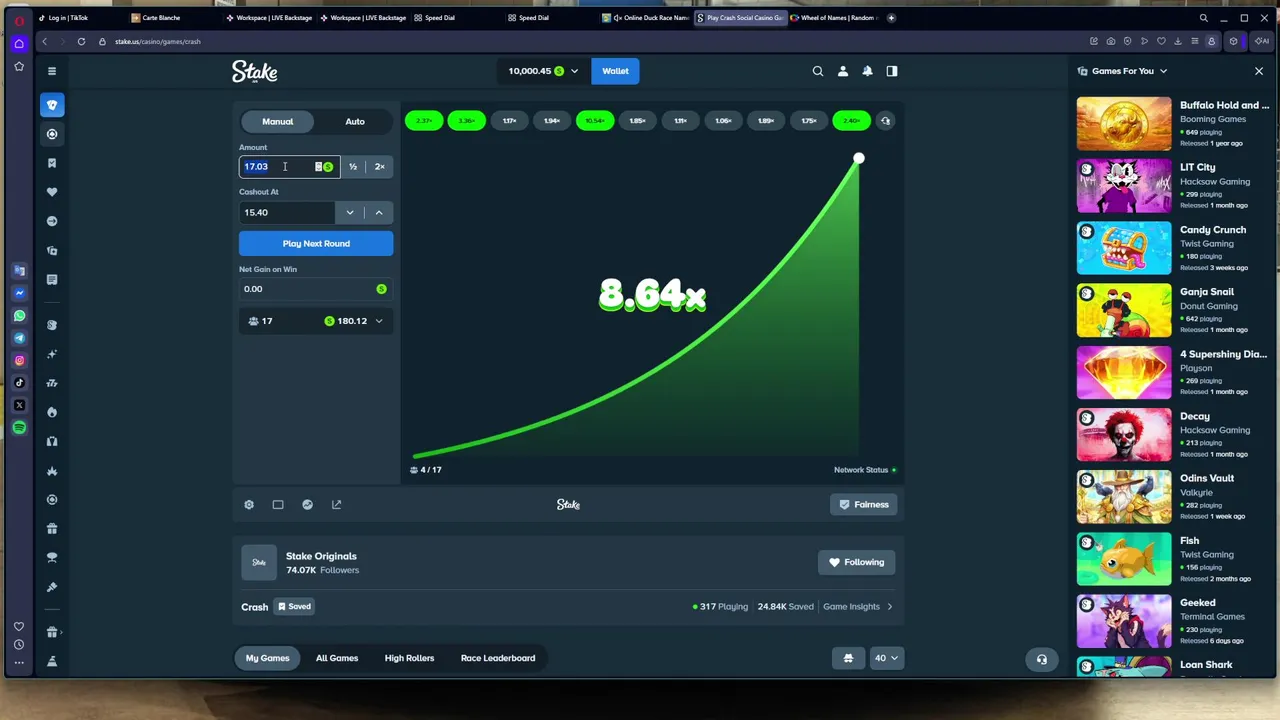Switch to Log in TikTok browser tab
This screenshot has width=1280, height=720.
coord(68,18)
